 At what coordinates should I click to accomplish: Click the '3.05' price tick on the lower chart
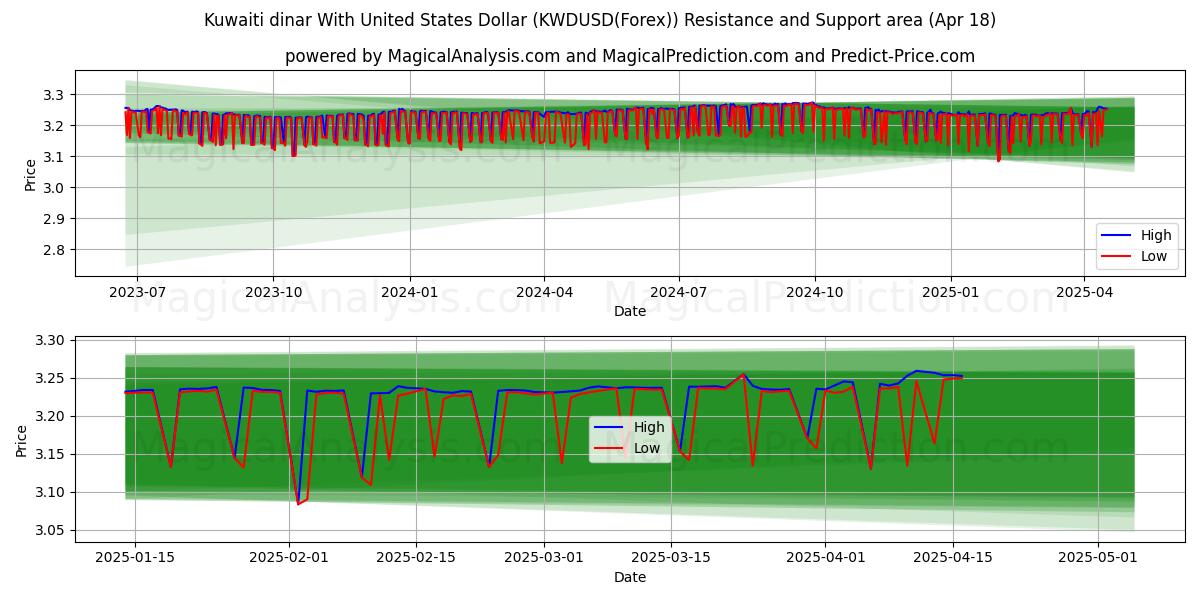[50, 531]
